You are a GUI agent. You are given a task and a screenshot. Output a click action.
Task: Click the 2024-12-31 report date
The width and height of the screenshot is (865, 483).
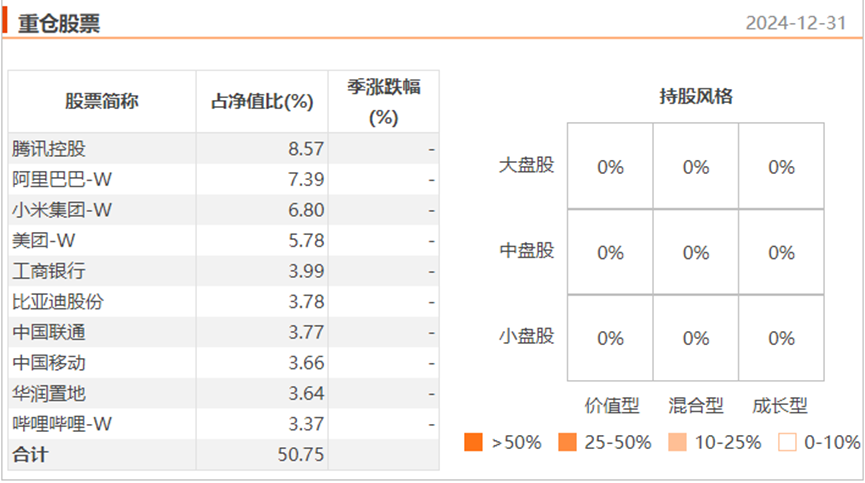(x=803, y=23)
